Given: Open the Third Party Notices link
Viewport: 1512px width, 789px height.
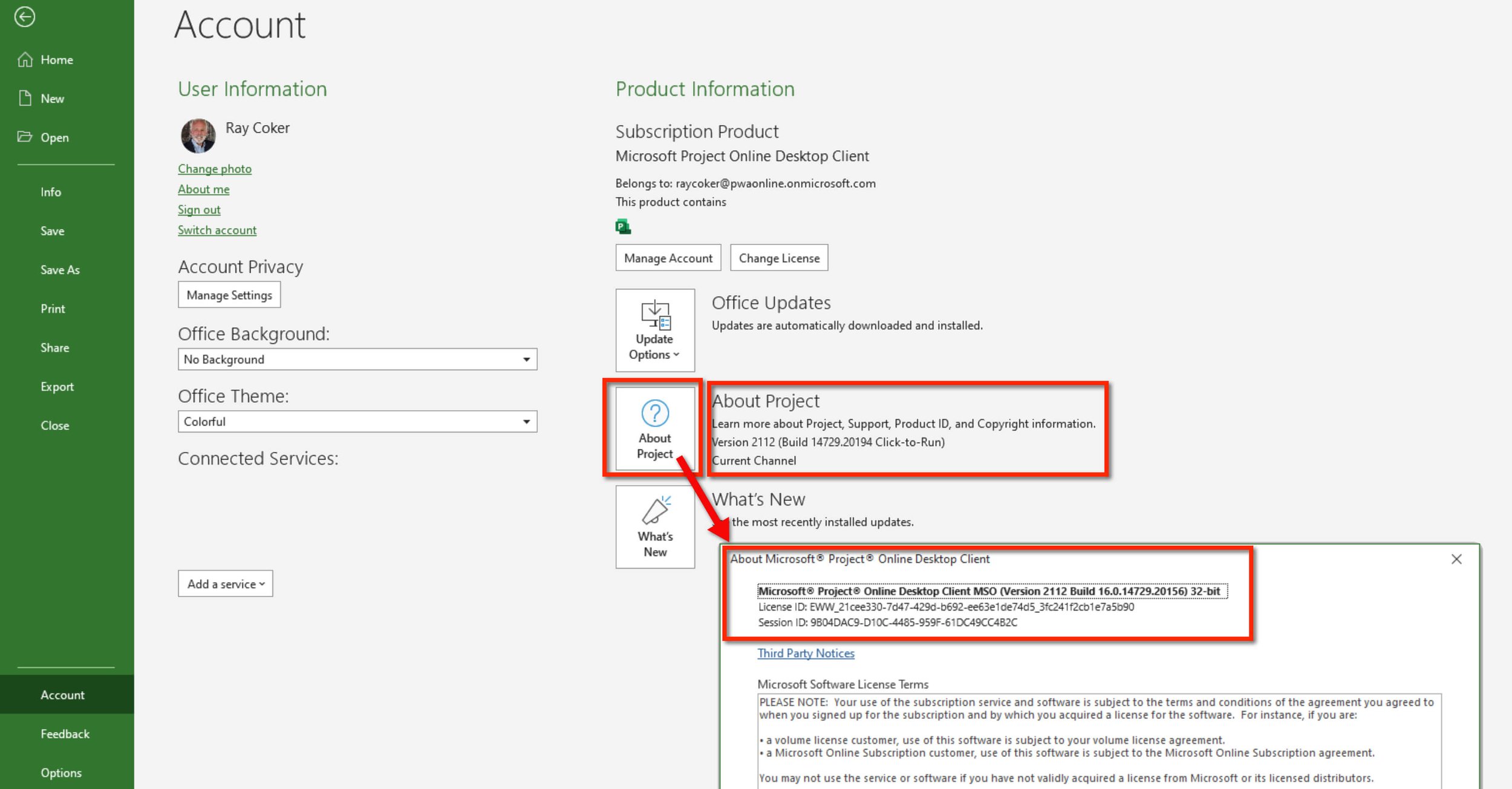Looking at the screenshot, I should coord(806,653).
